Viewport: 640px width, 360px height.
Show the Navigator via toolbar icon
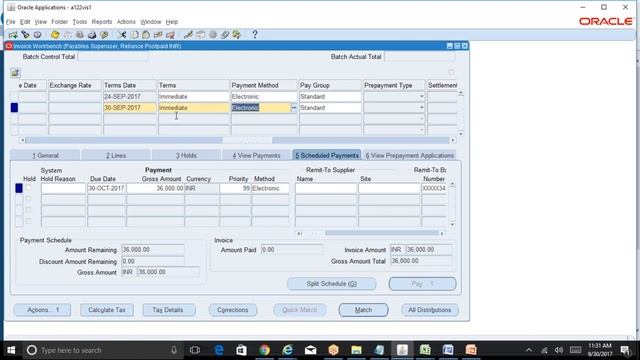(38, 35)
